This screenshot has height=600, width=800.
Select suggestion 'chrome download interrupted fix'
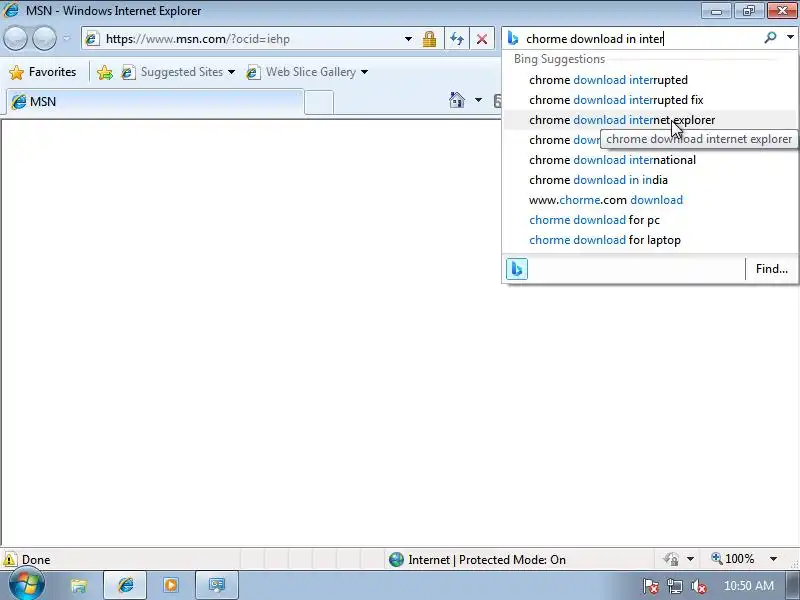tap(649, 99)
